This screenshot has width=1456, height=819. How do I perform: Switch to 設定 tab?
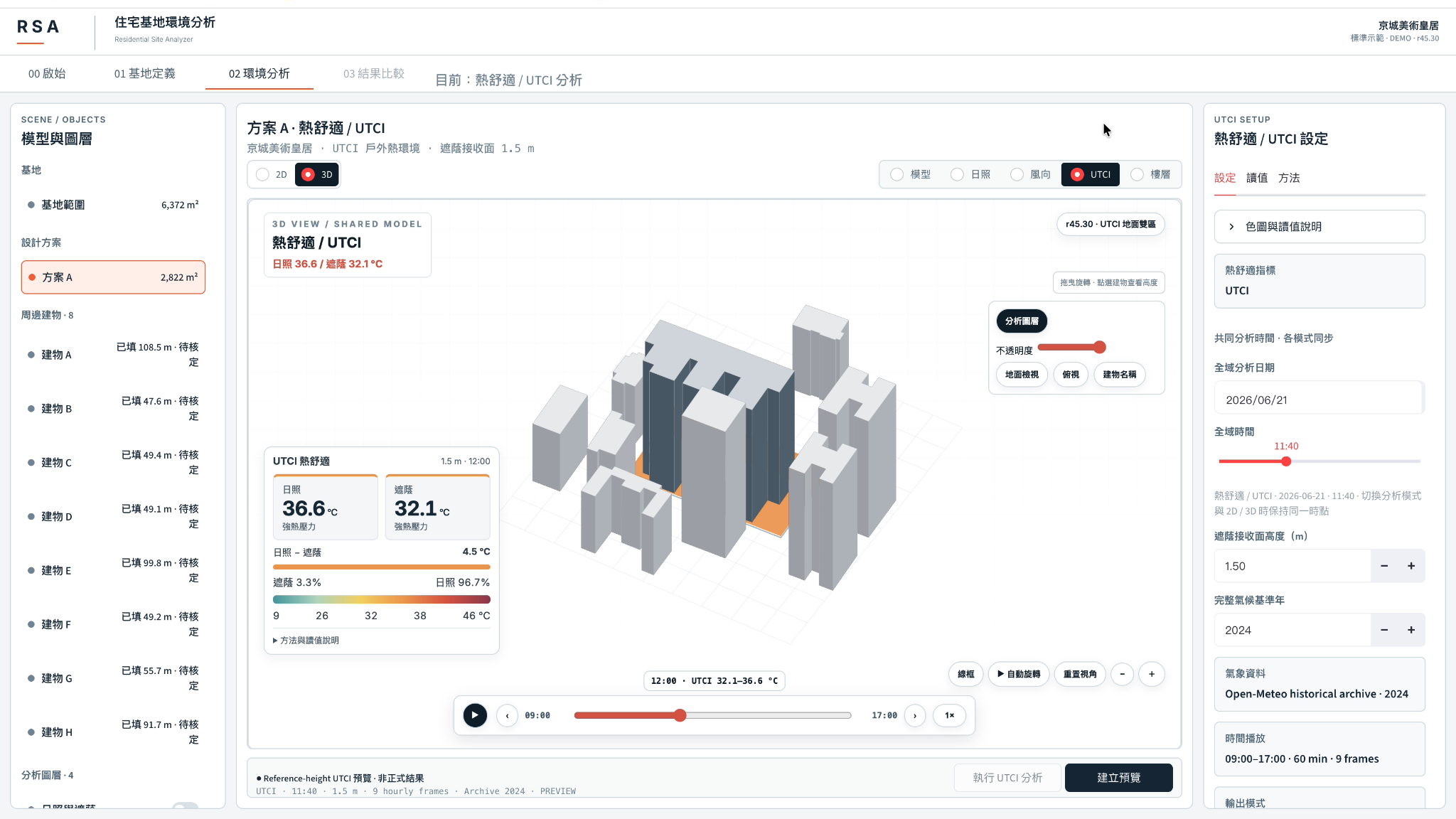click(1225, 178)
